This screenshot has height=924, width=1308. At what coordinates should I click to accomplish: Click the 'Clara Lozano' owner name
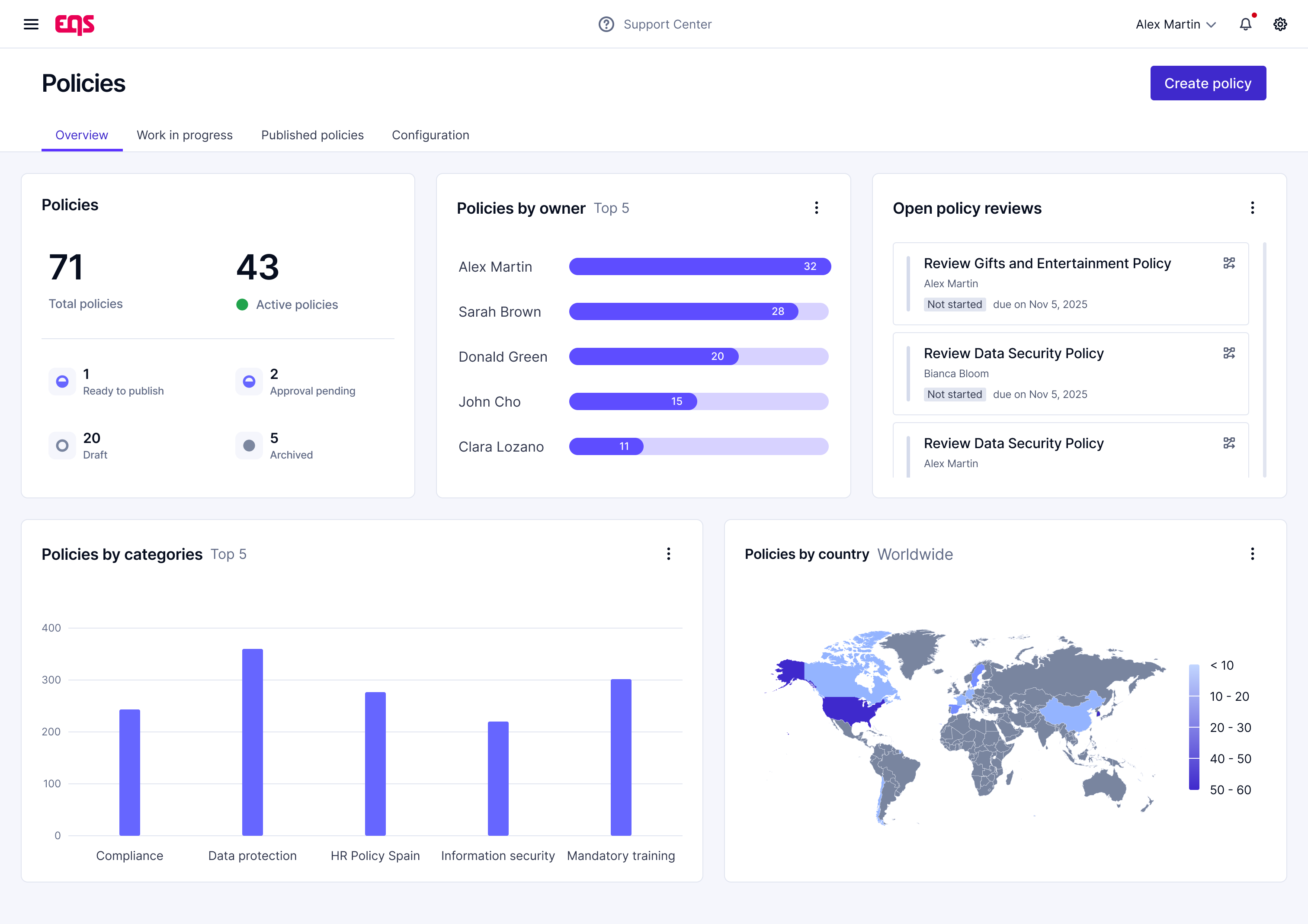click(x=501, y=446)
